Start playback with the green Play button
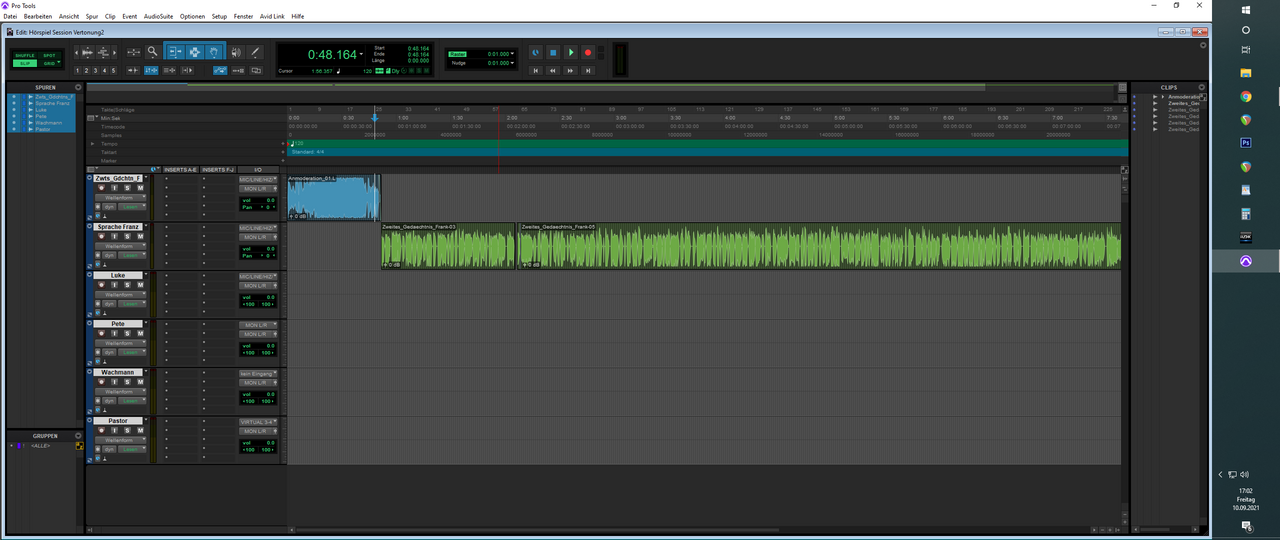Viewport: 1280px width, 540px height. tap(571, 52)
